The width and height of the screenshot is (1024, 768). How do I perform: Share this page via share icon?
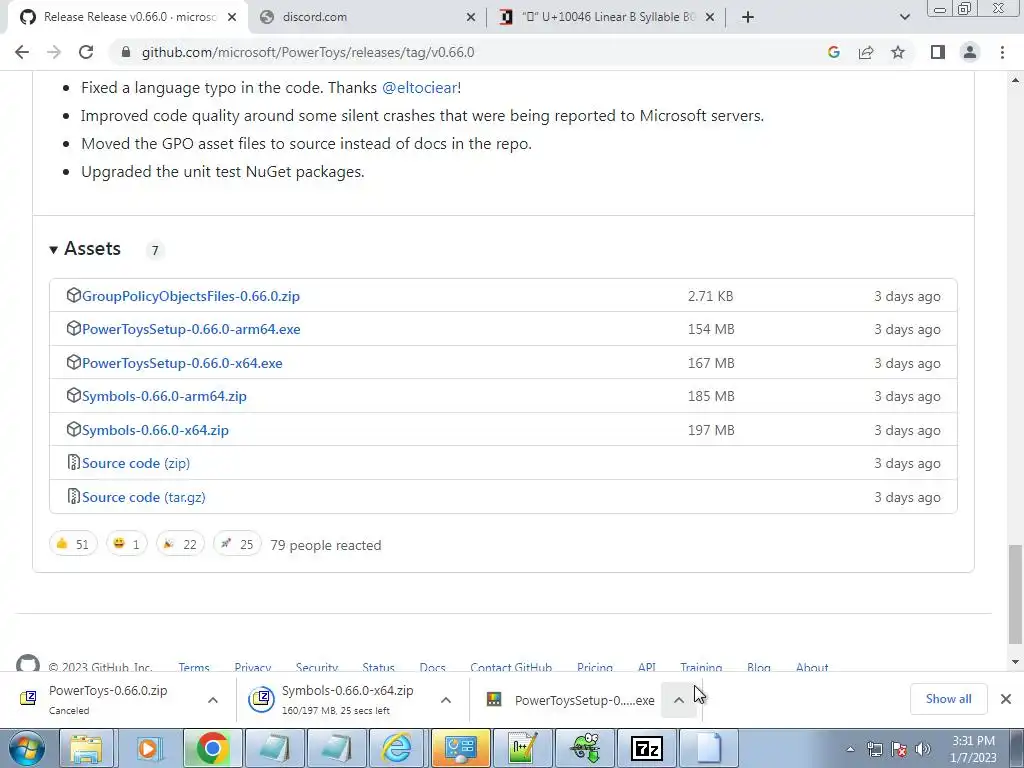click(866, 52)
